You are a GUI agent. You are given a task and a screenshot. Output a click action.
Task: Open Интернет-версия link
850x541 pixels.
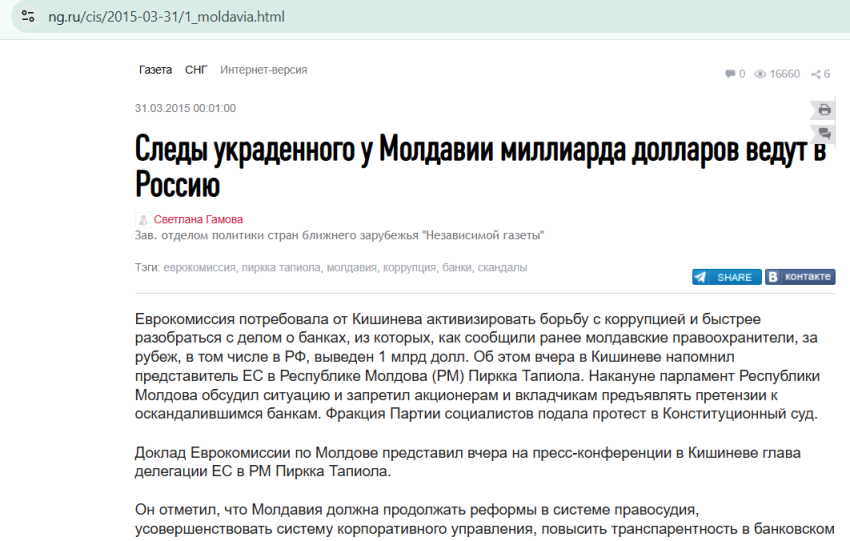(x=263, y=70)
